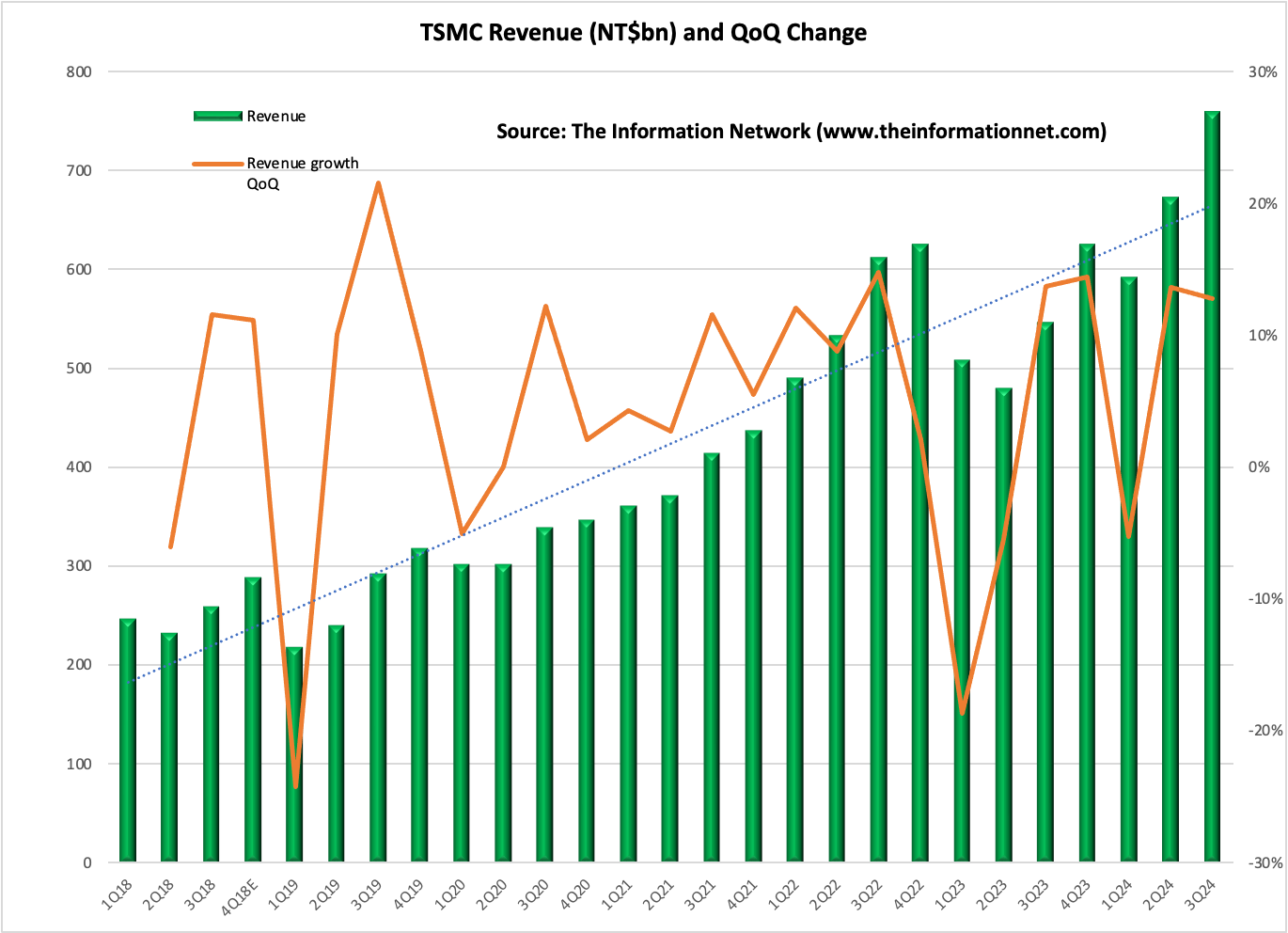This screenshot has height=933, width=1288.
Task: Select the 1Q19 revenue bar
Action: (x=294, y=754)
